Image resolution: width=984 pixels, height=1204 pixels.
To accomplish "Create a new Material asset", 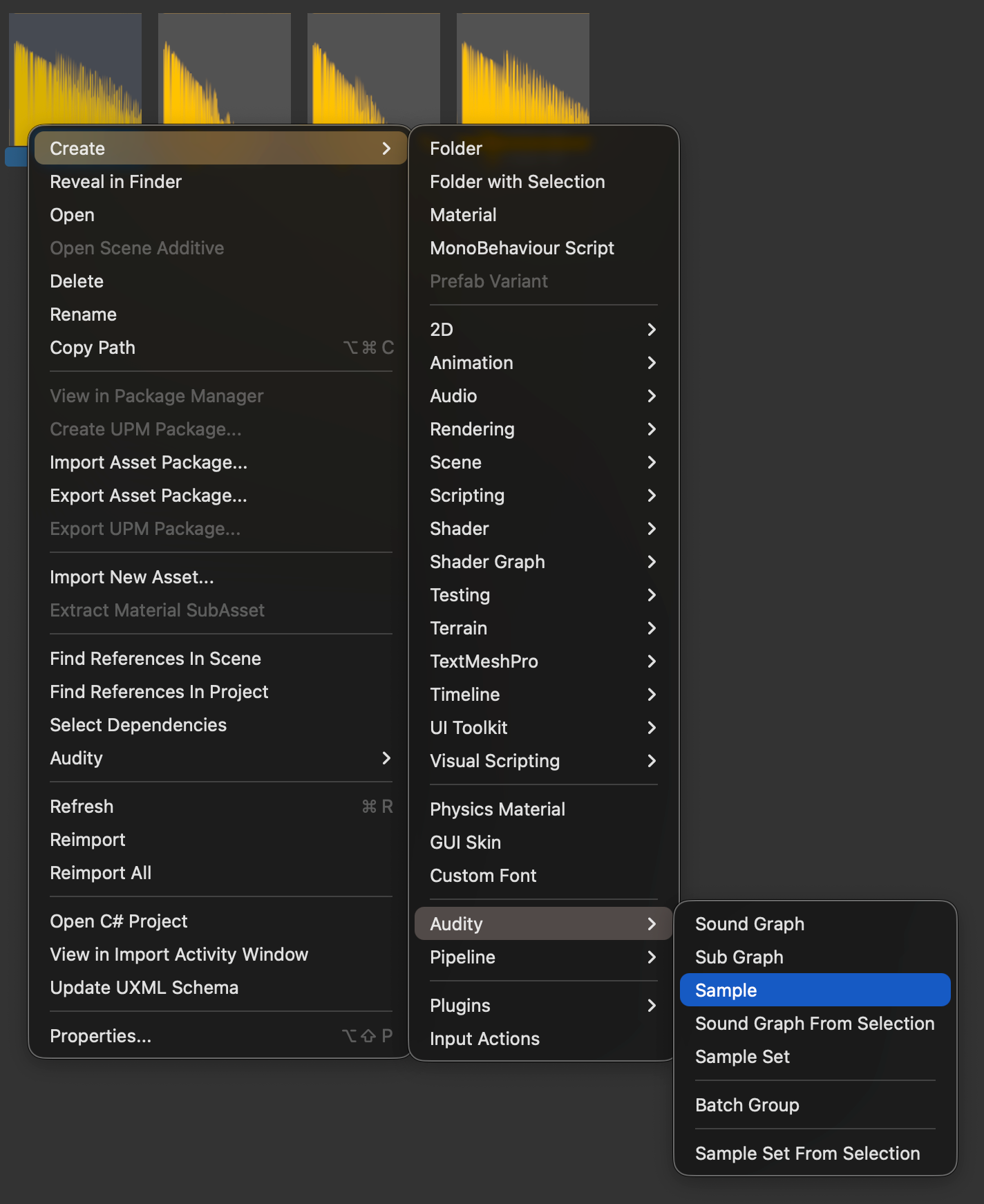I will [x=543, y=214].
